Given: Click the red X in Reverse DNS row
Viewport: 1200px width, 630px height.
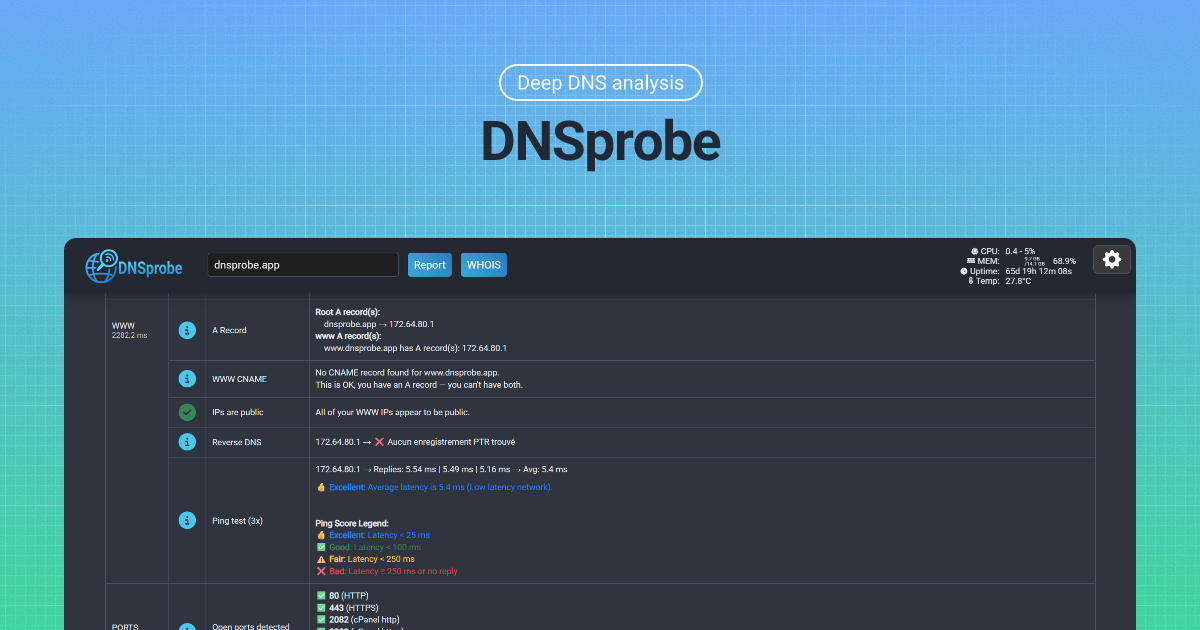Looking at the screenshot, I should coord(379,441).
